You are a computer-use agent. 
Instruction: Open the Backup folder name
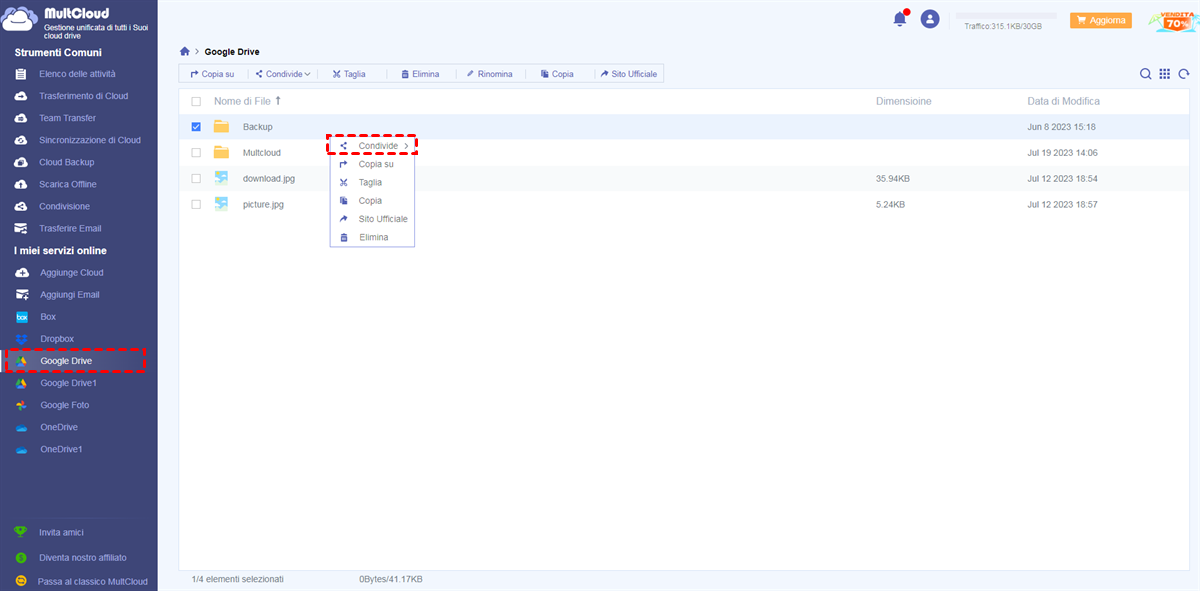pos(257,127)
